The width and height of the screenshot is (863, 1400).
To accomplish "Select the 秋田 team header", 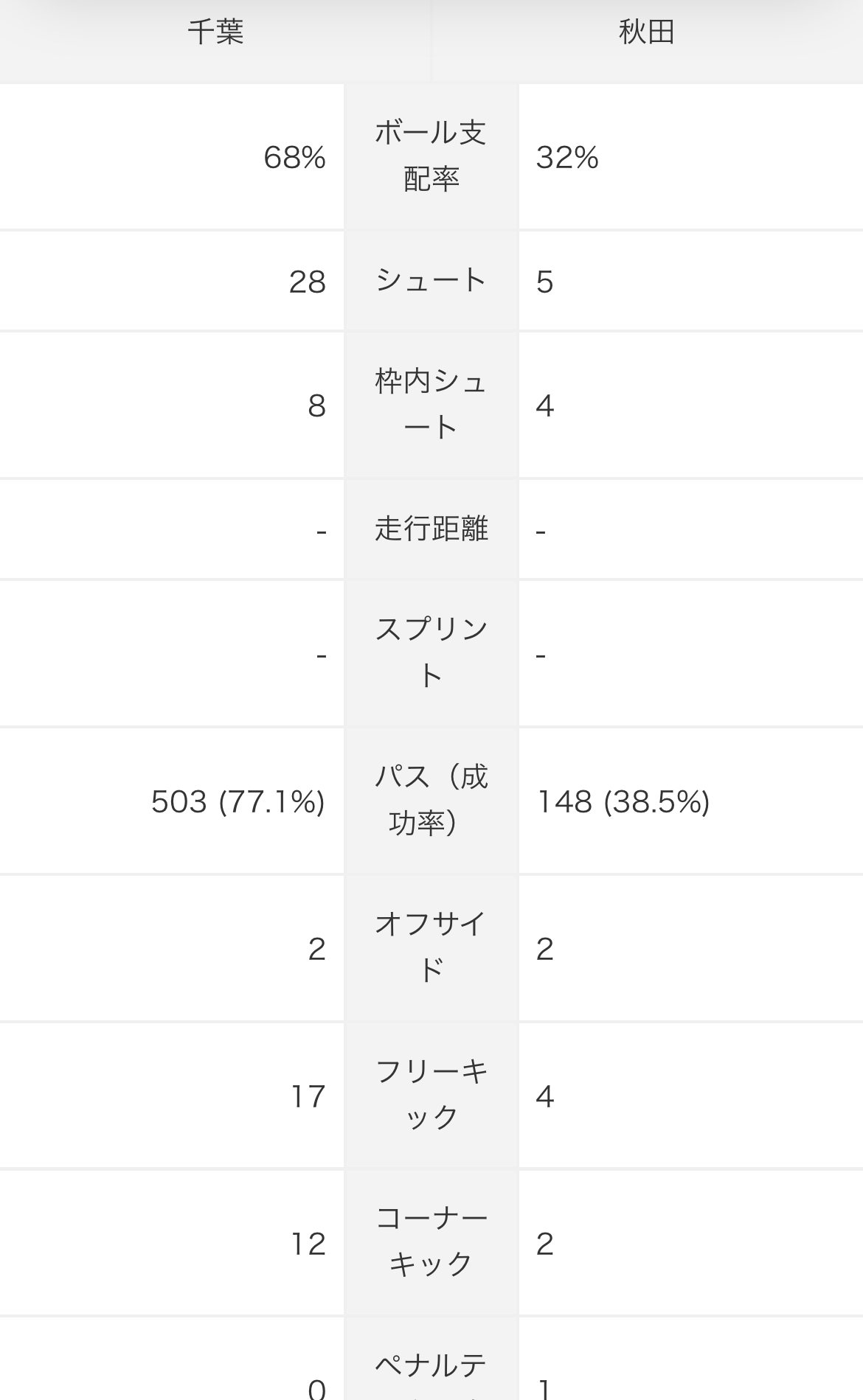I will pos(647,33).
